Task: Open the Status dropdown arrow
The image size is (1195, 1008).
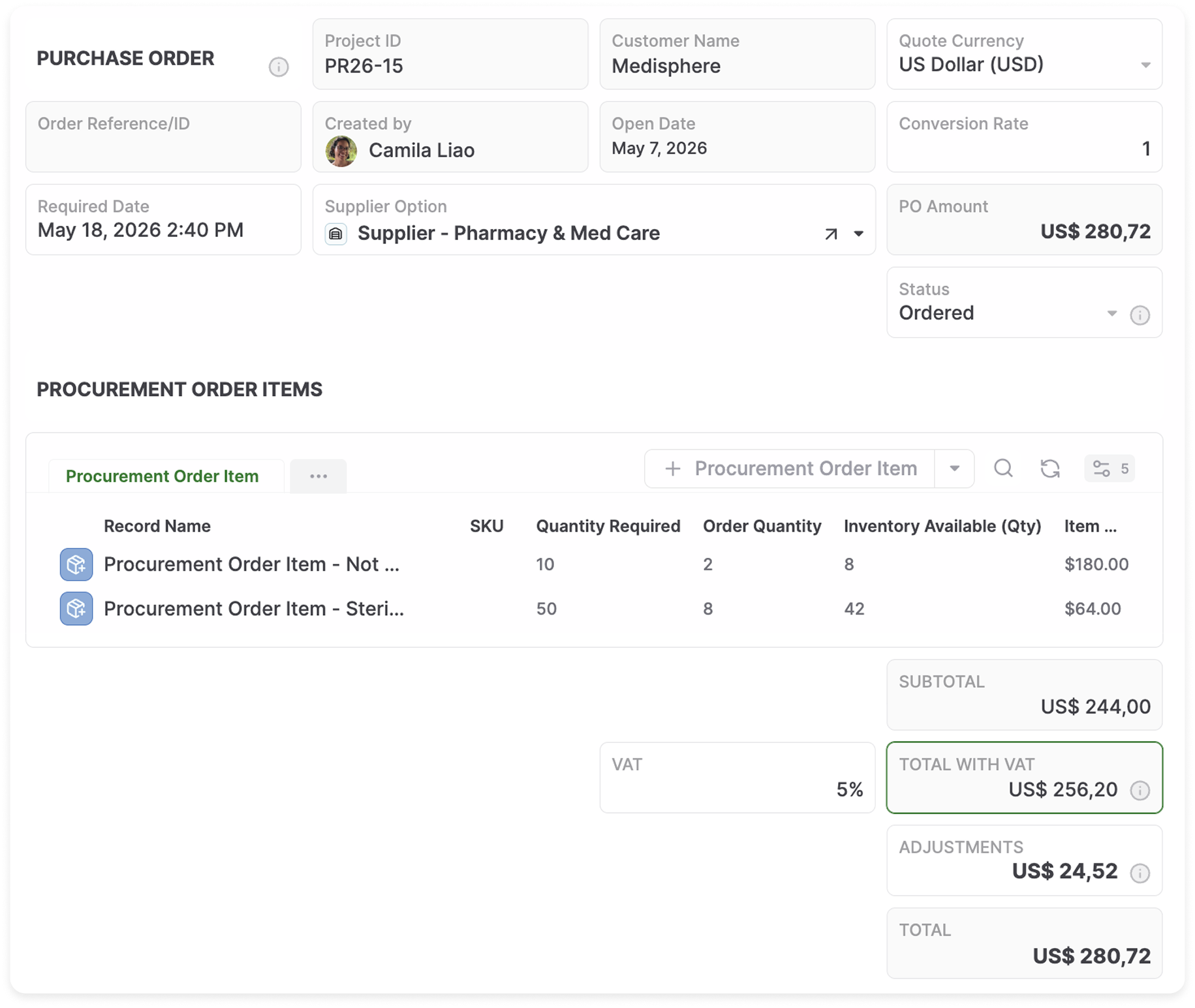Action: (1111, 314)
